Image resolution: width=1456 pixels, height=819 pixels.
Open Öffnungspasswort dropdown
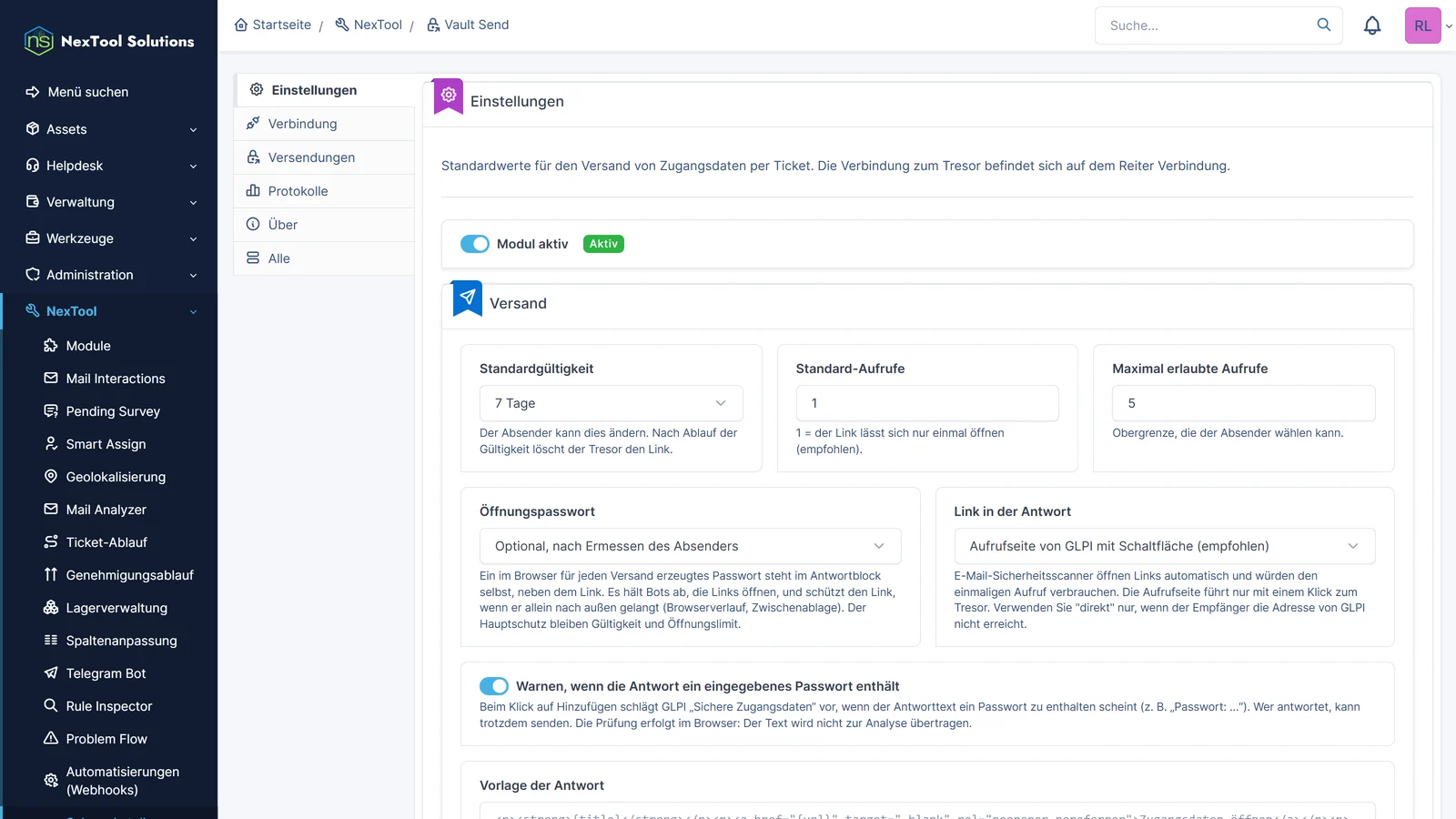(690, 546)
